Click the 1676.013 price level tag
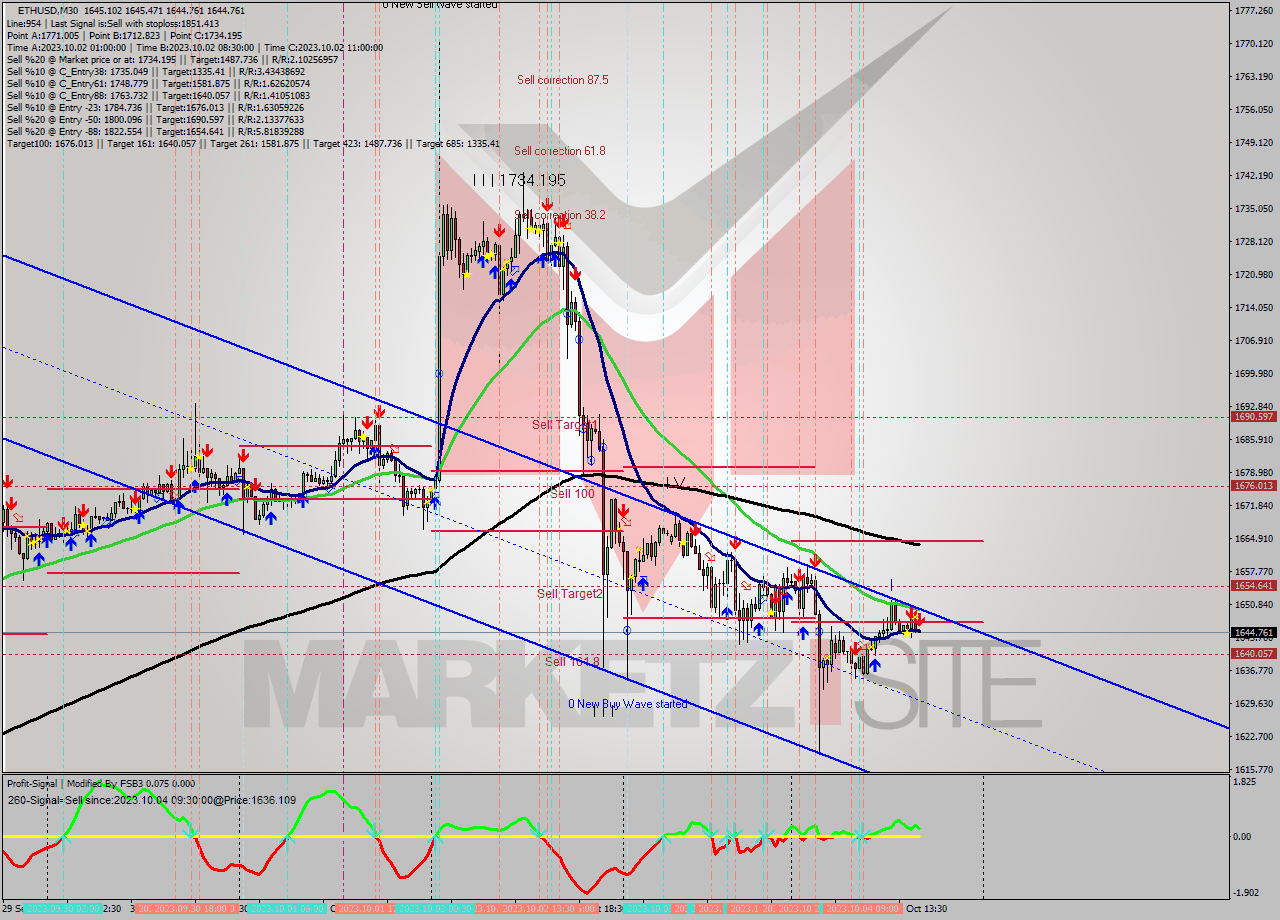 [1254, 486]
